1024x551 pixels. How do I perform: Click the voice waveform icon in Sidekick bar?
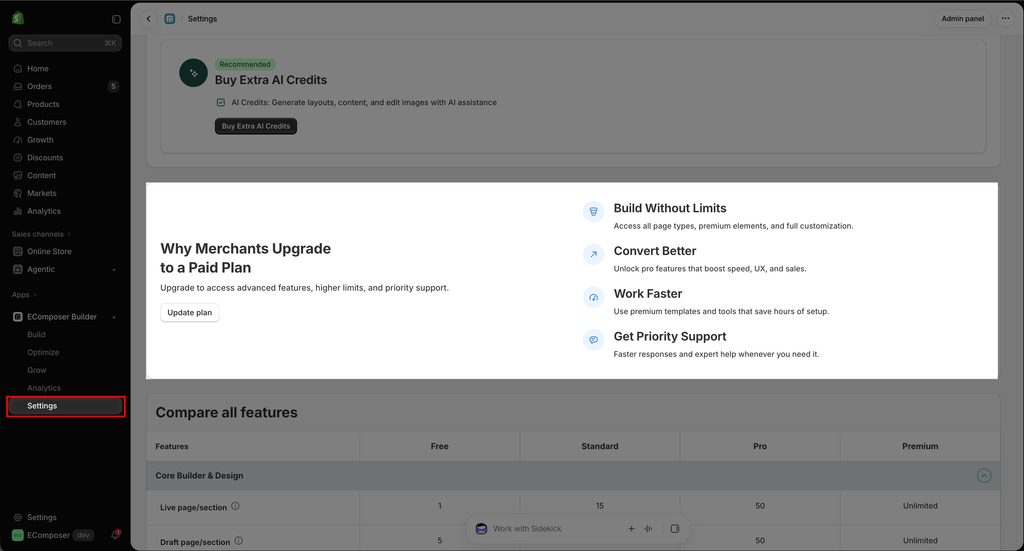pos(648,529)
